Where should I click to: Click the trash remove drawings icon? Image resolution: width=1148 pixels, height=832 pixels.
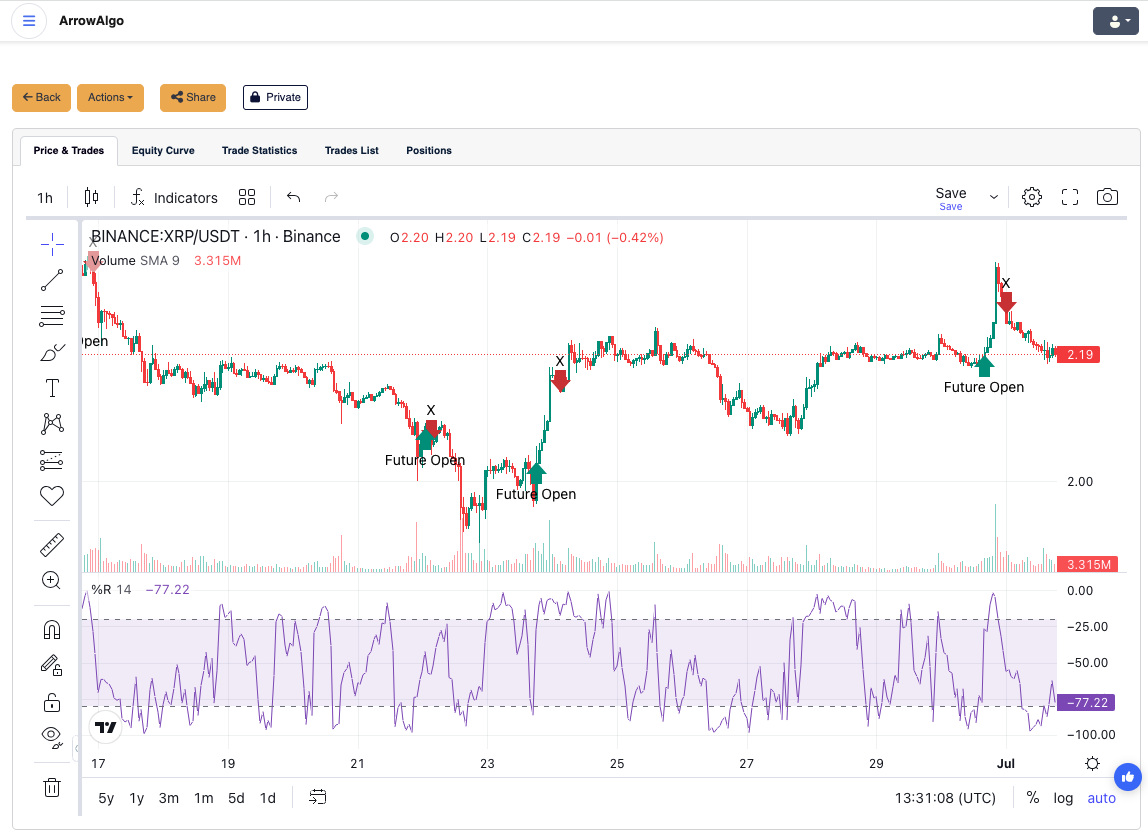(52, 788)
